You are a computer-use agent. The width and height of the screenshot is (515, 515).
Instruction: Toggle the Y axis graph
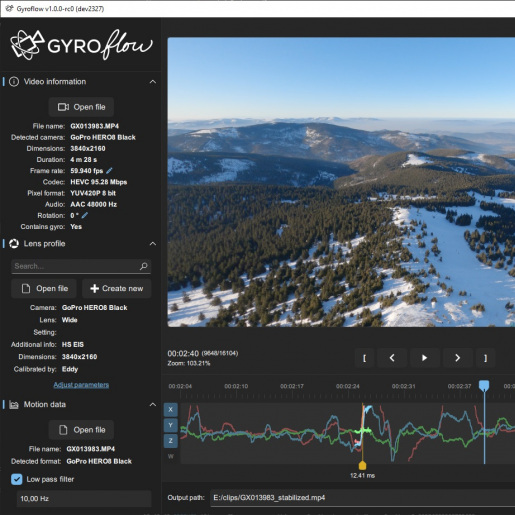[171, 425]
